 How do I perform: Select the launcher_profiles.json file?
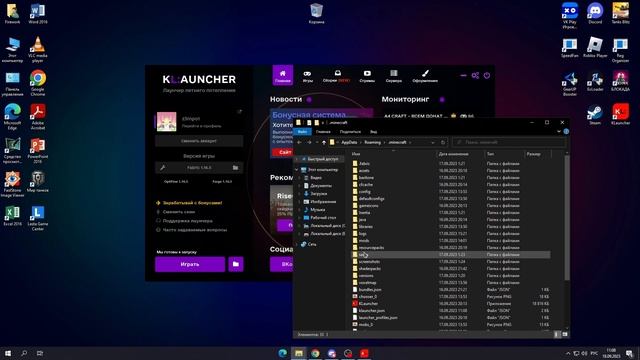(x=378, y=318)
